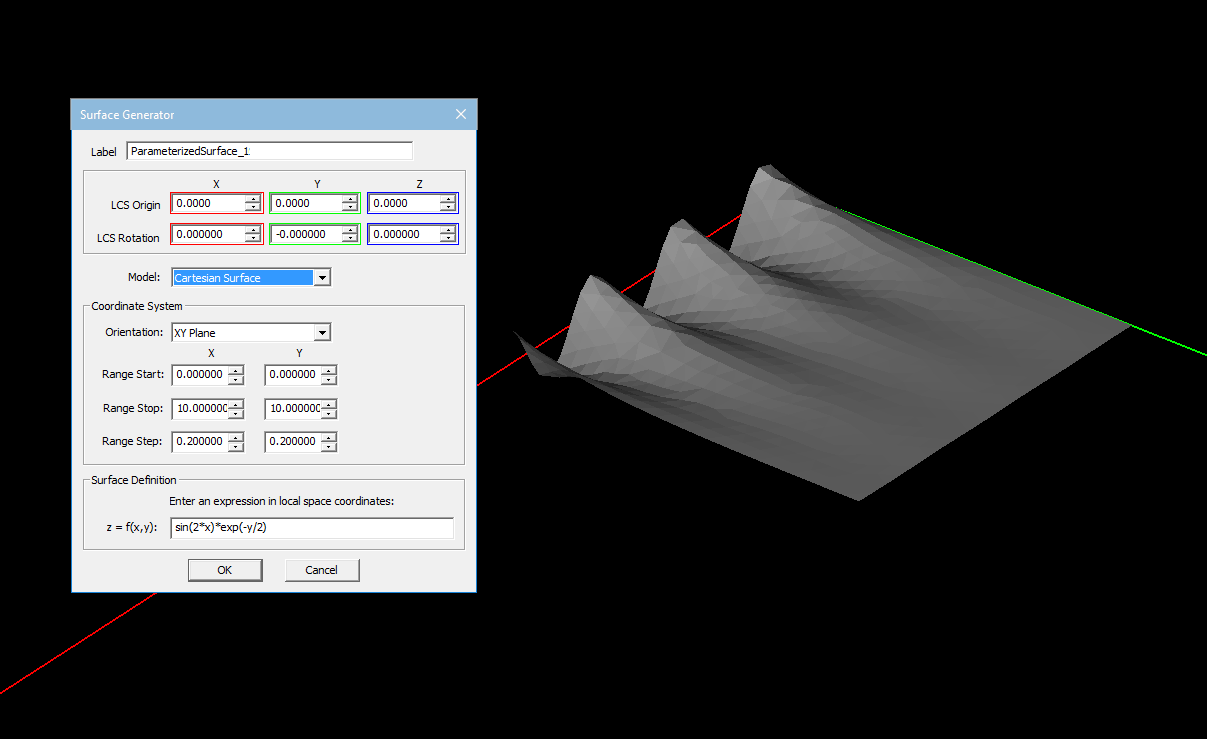Increase the Range Start X value
1207x739 pixels.
tap(236, 371)
